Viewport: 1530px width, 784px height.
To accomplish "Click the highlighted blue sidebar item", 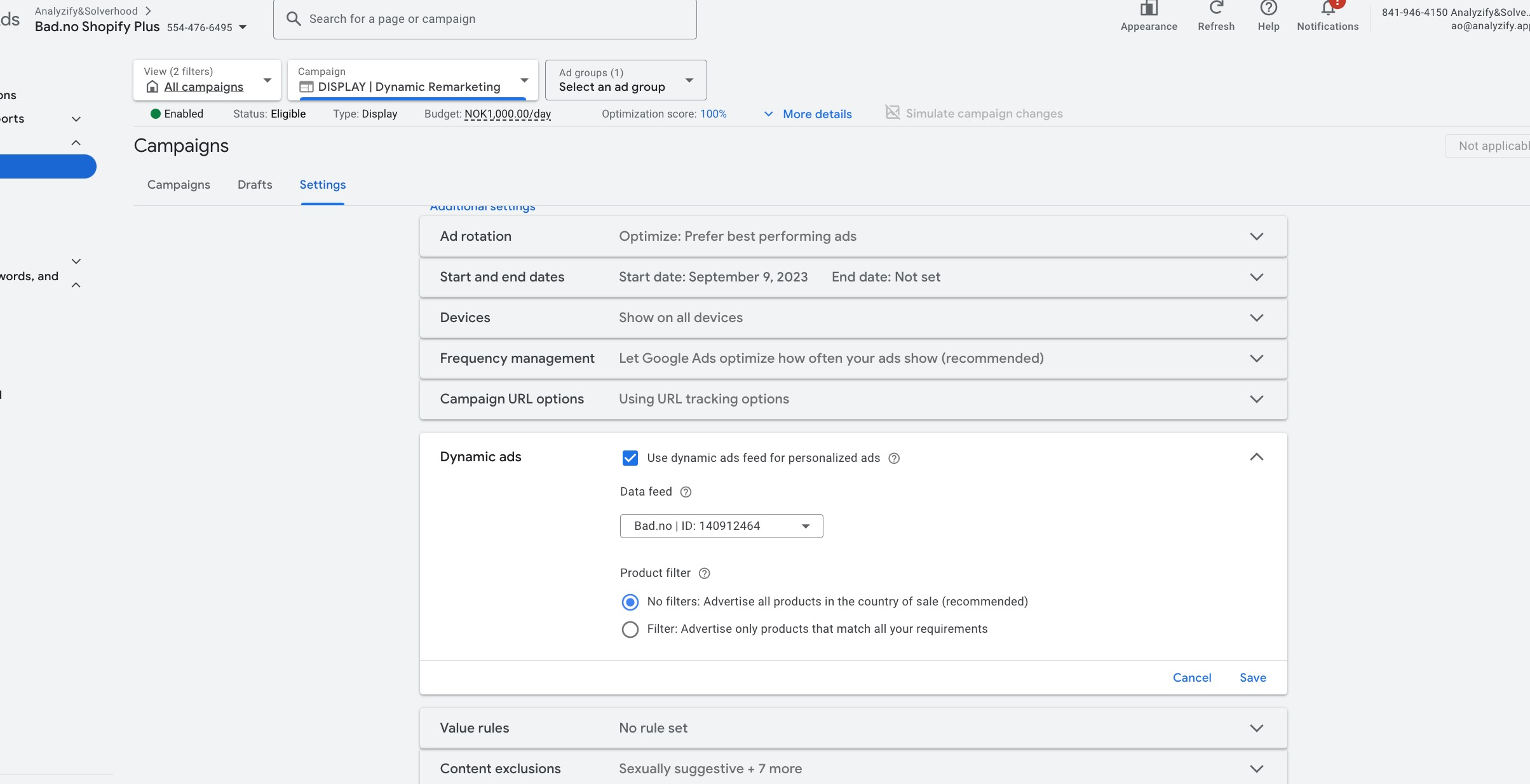I will click(47, 166).
